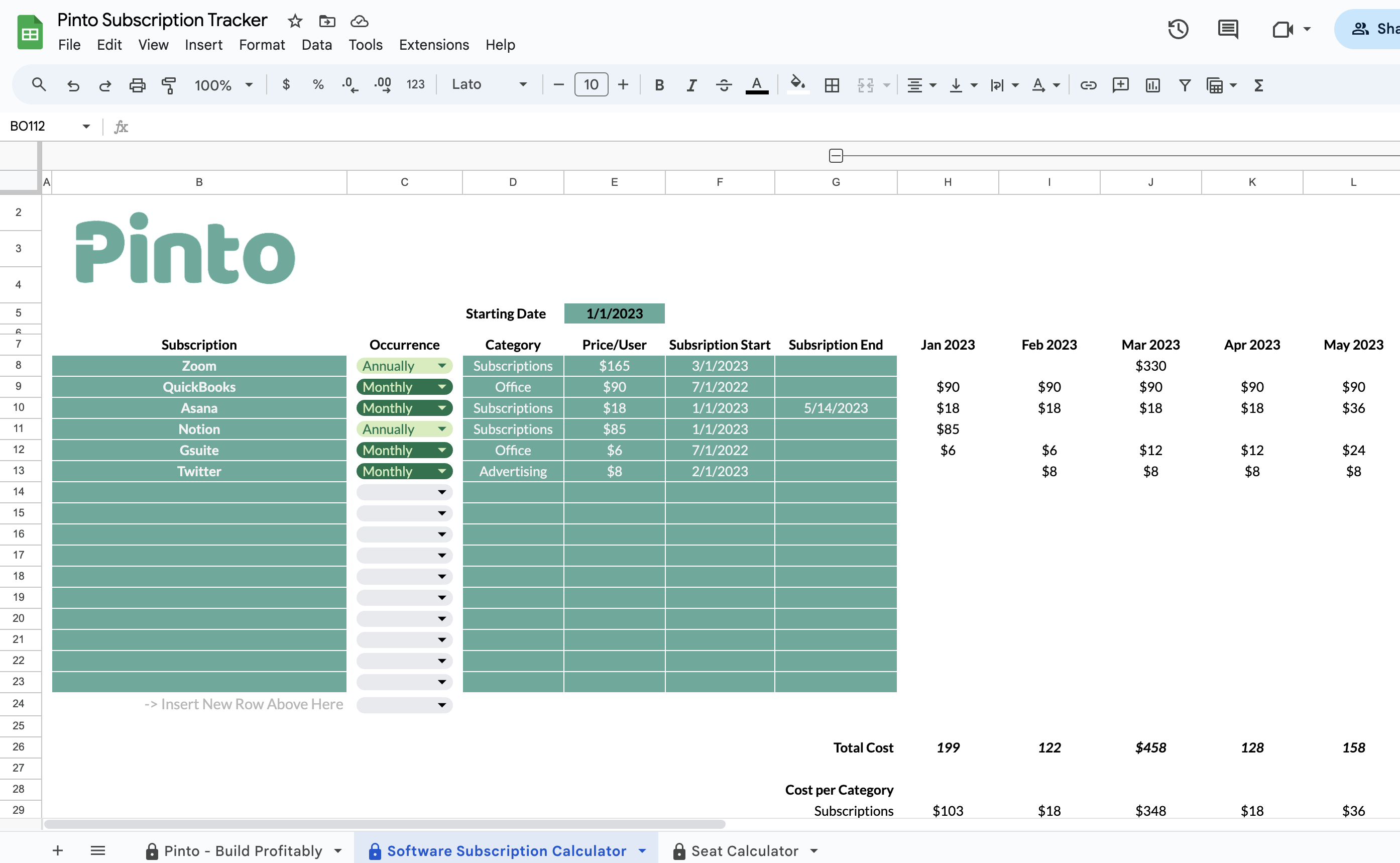Add a new sheet plus button
This screenshot has width=1400, height=863.
point(58,850)
